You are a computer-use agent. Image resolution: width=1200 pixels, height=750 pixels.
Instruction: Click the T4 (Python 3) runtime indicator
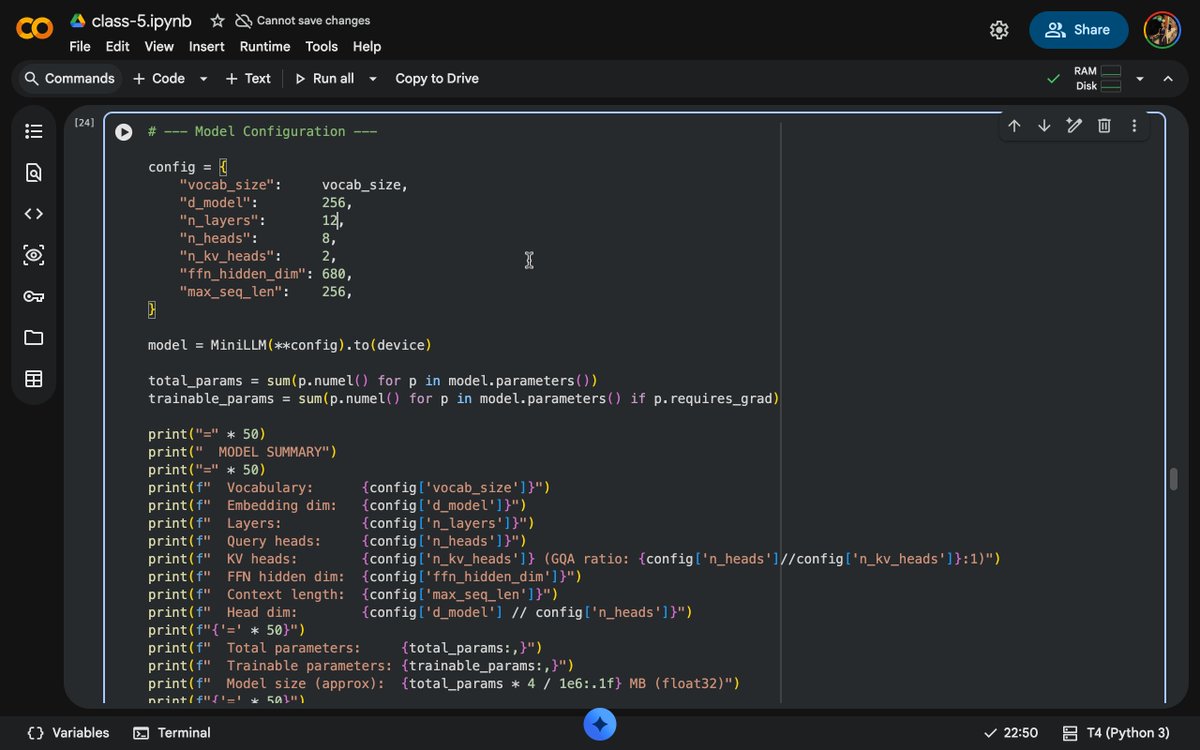1116,733
